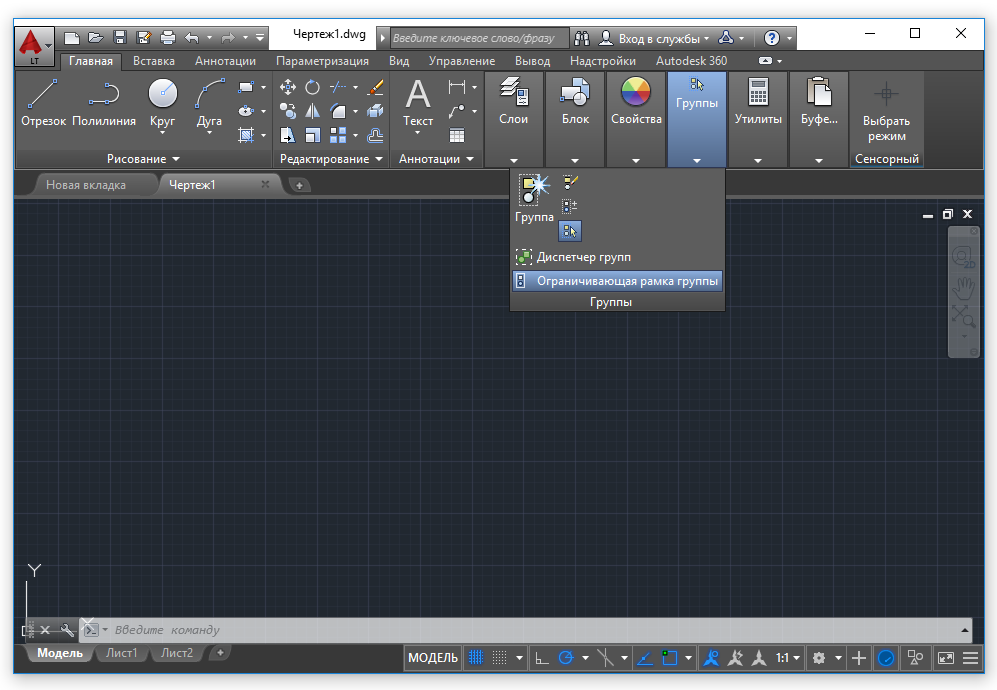Open the status bar customization menu

click(x=970, y=658)
